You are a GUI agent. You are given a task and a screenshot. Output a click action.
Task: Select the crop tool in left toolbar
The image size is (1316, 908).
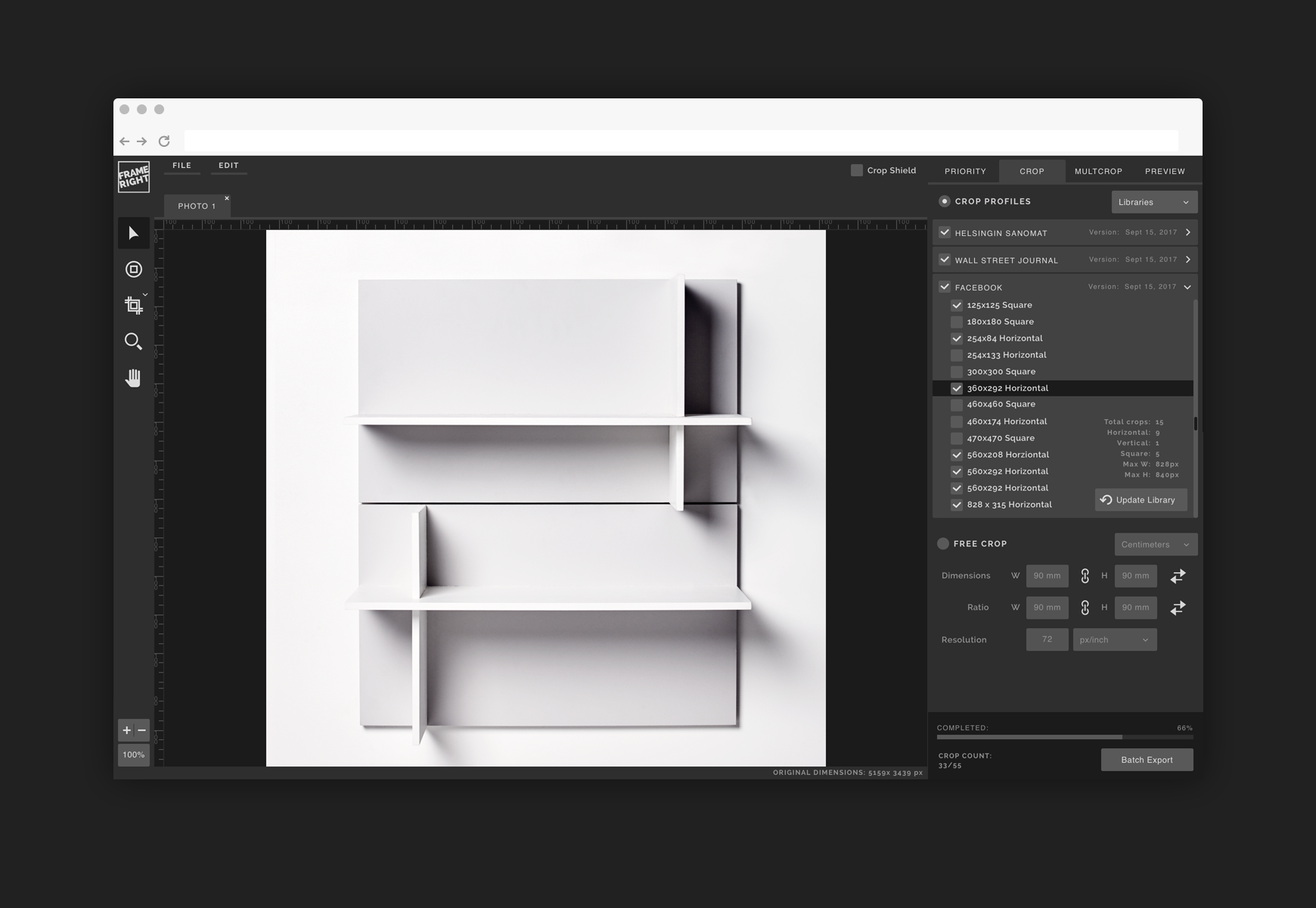tap(133, 305)
